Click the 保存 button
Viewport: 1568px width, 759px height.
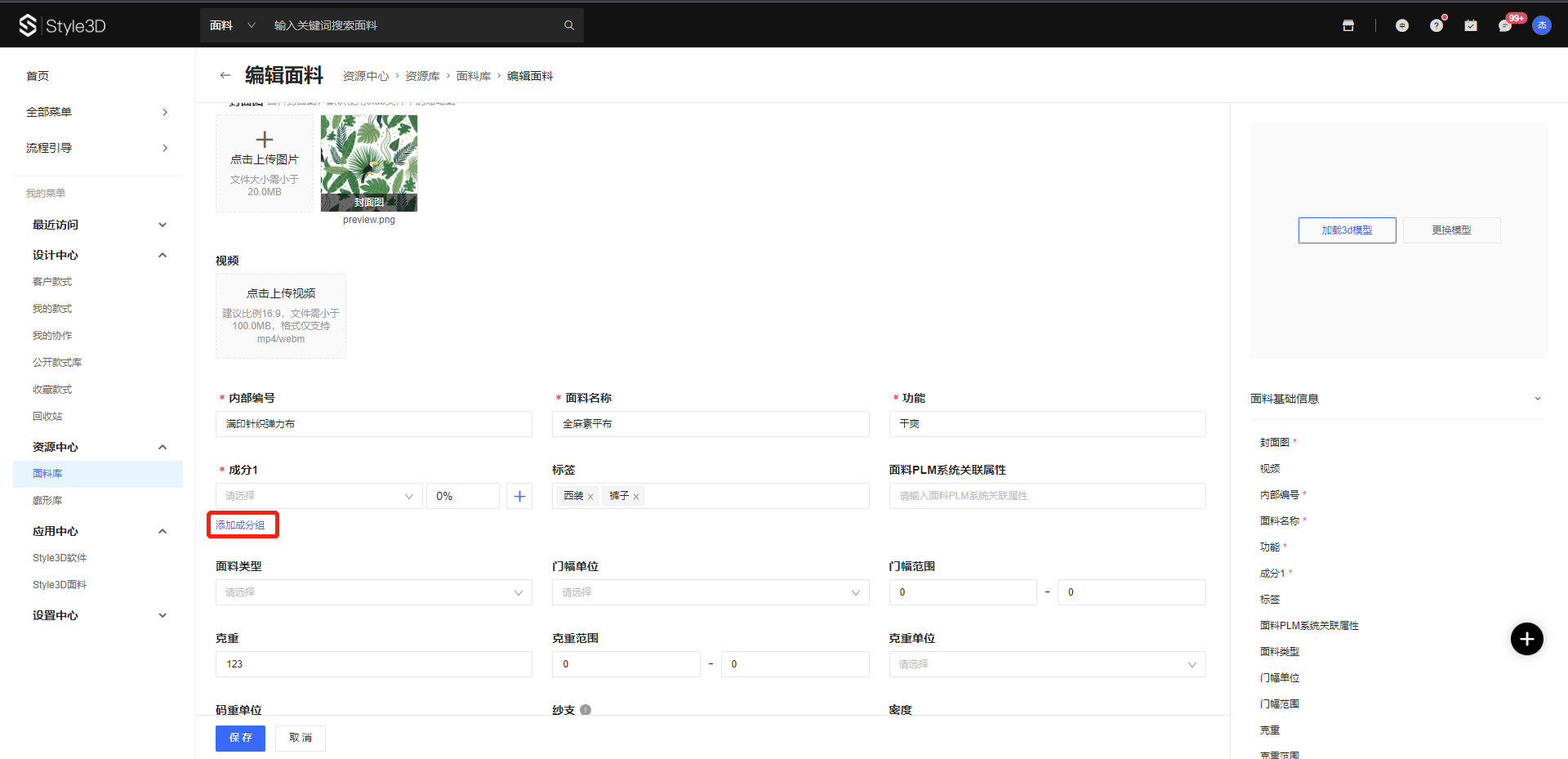[x=240, y=738]
